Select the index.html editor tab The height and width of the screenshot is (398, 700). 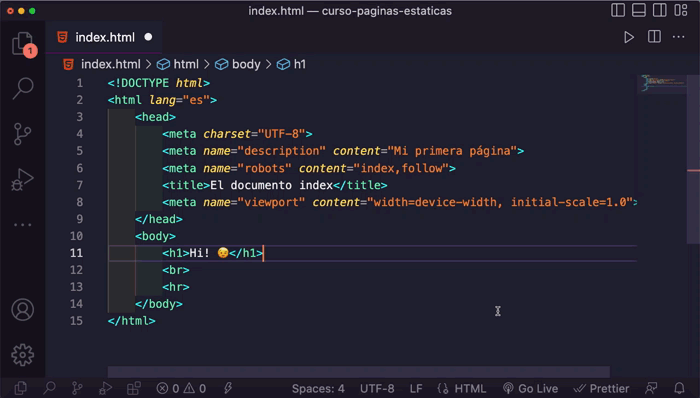(x=104, y=37)
